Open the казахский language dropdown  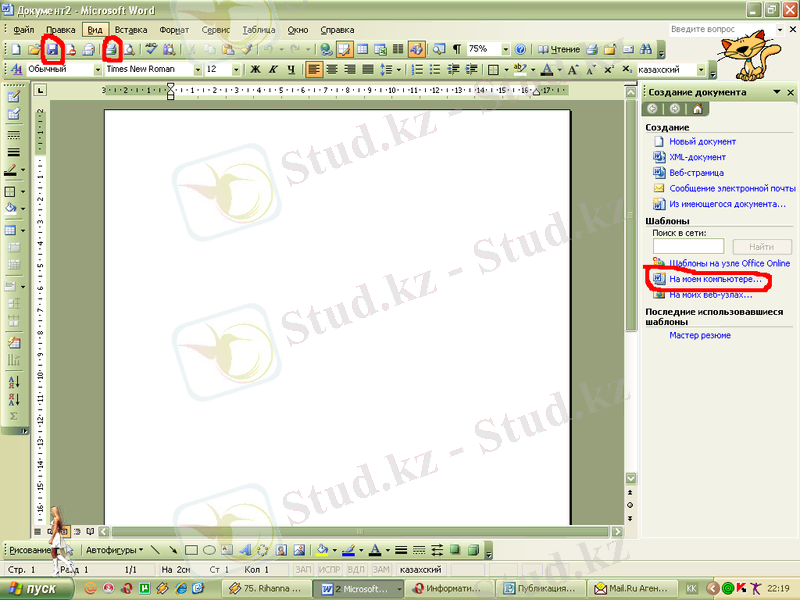click(x=701, y=70)
